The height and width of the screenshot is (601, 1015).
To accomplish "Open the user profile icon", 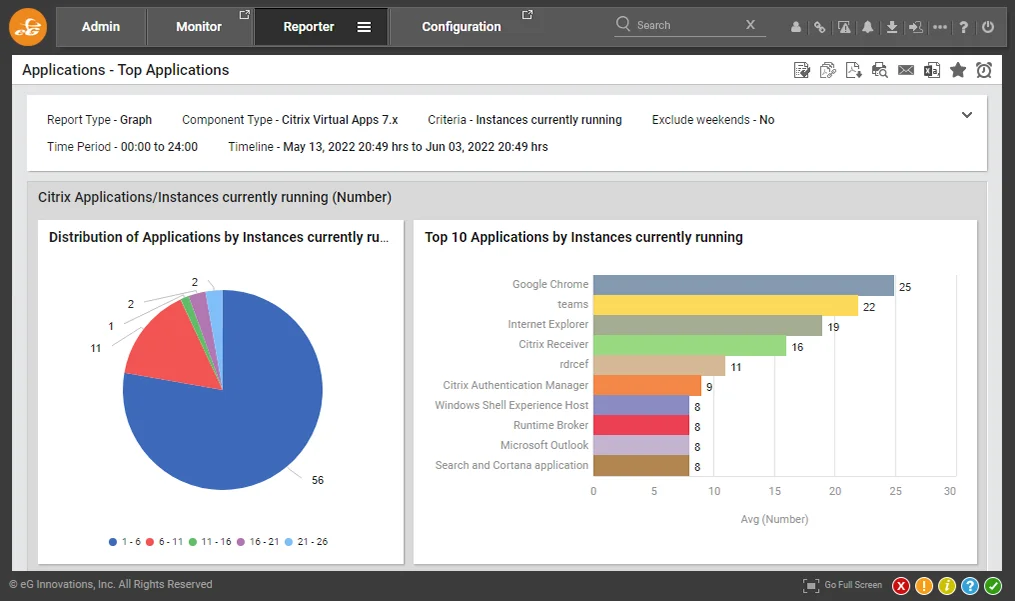I will coord(796,27).
